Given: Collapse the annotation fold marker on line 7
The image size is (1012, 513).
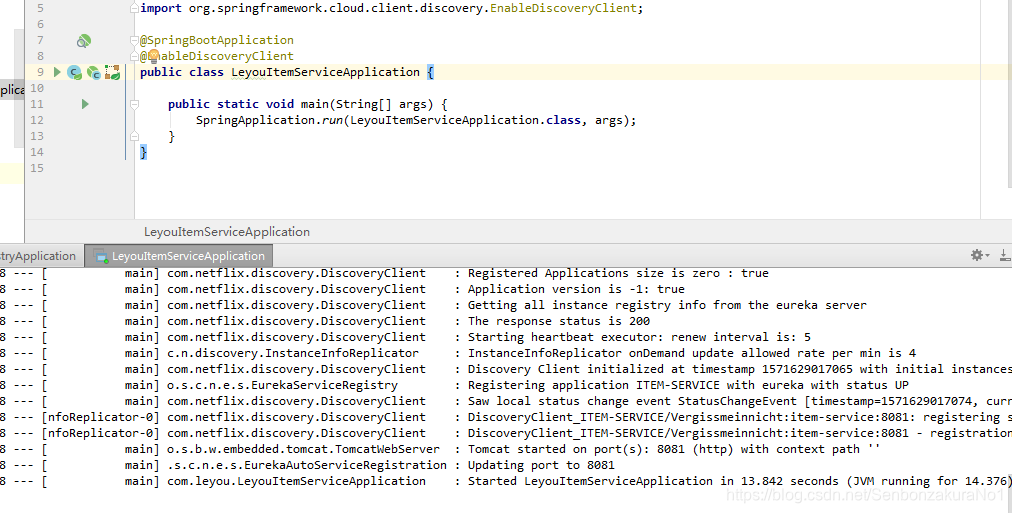Looking at the screenshot, I should [x=134, y=40].
